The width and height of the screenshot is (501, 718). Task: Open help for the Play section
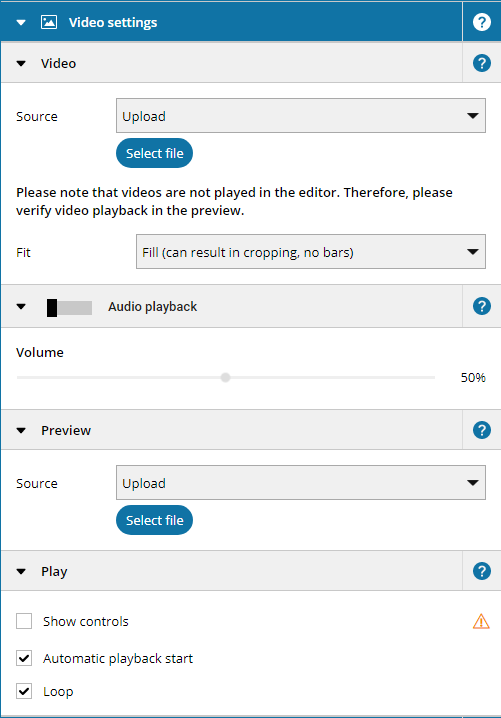coord(481,571)
